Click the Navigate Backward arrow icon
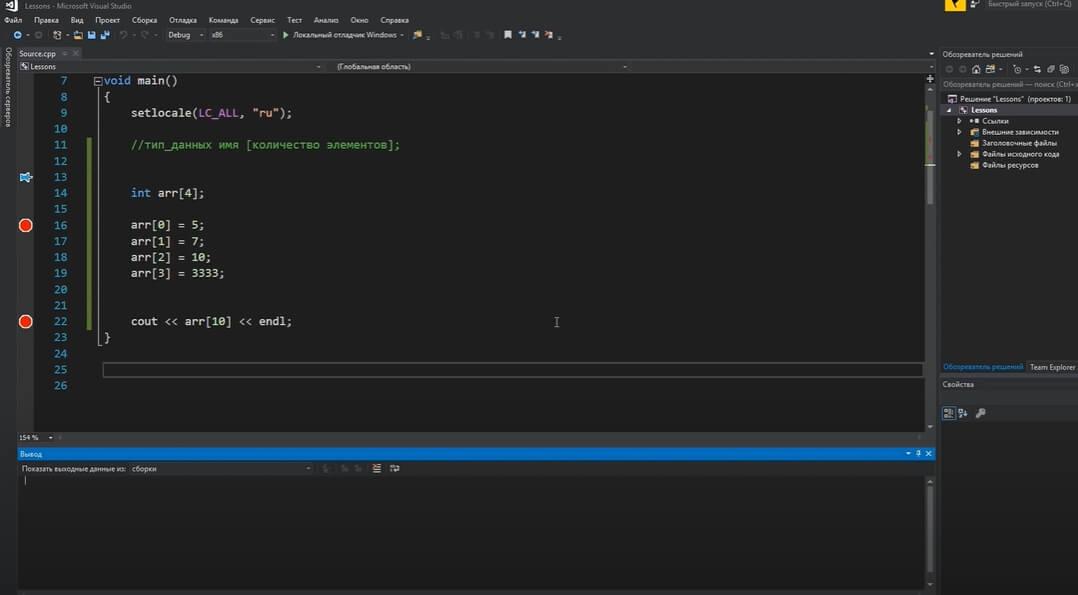The image size is (1078, 595). pyautogui.click(x=17, y=35)
